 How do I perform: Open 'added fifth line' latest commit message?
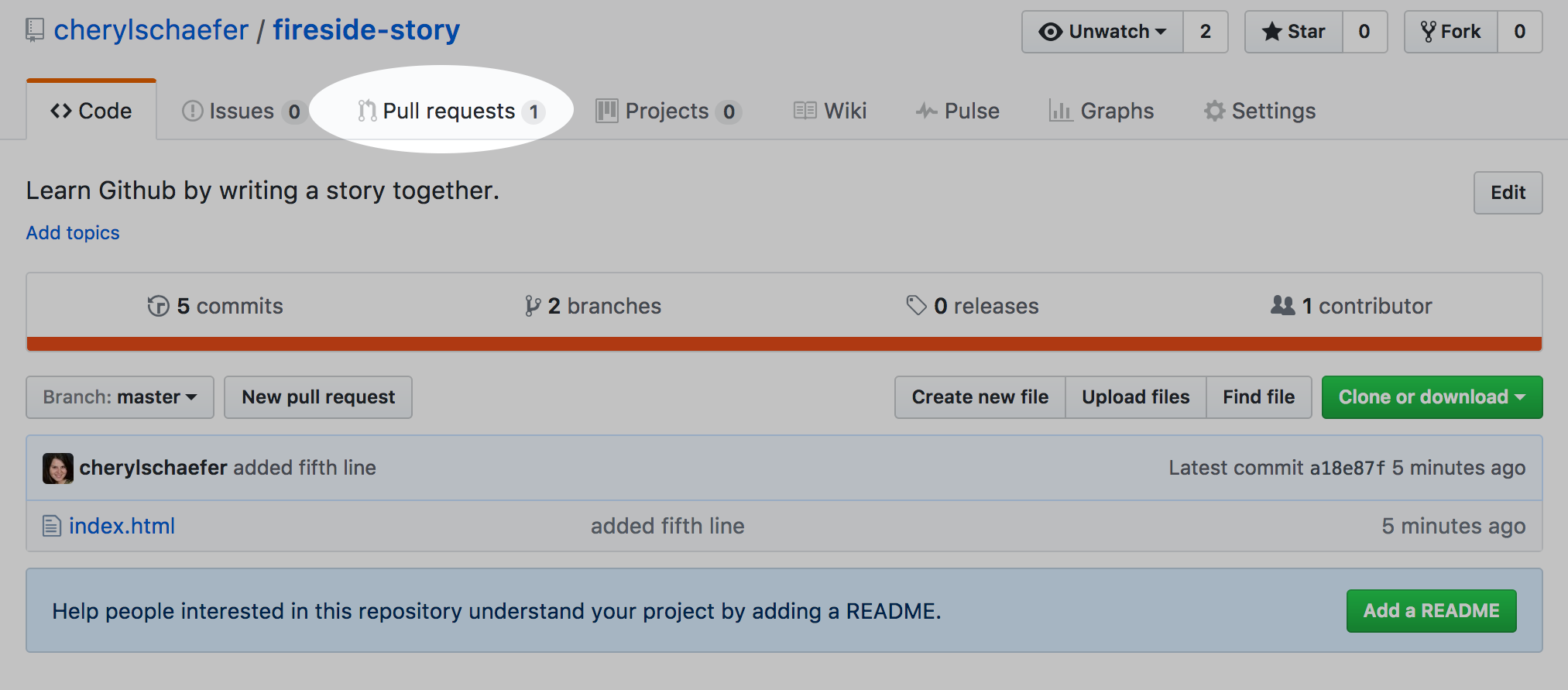(305, 468)
